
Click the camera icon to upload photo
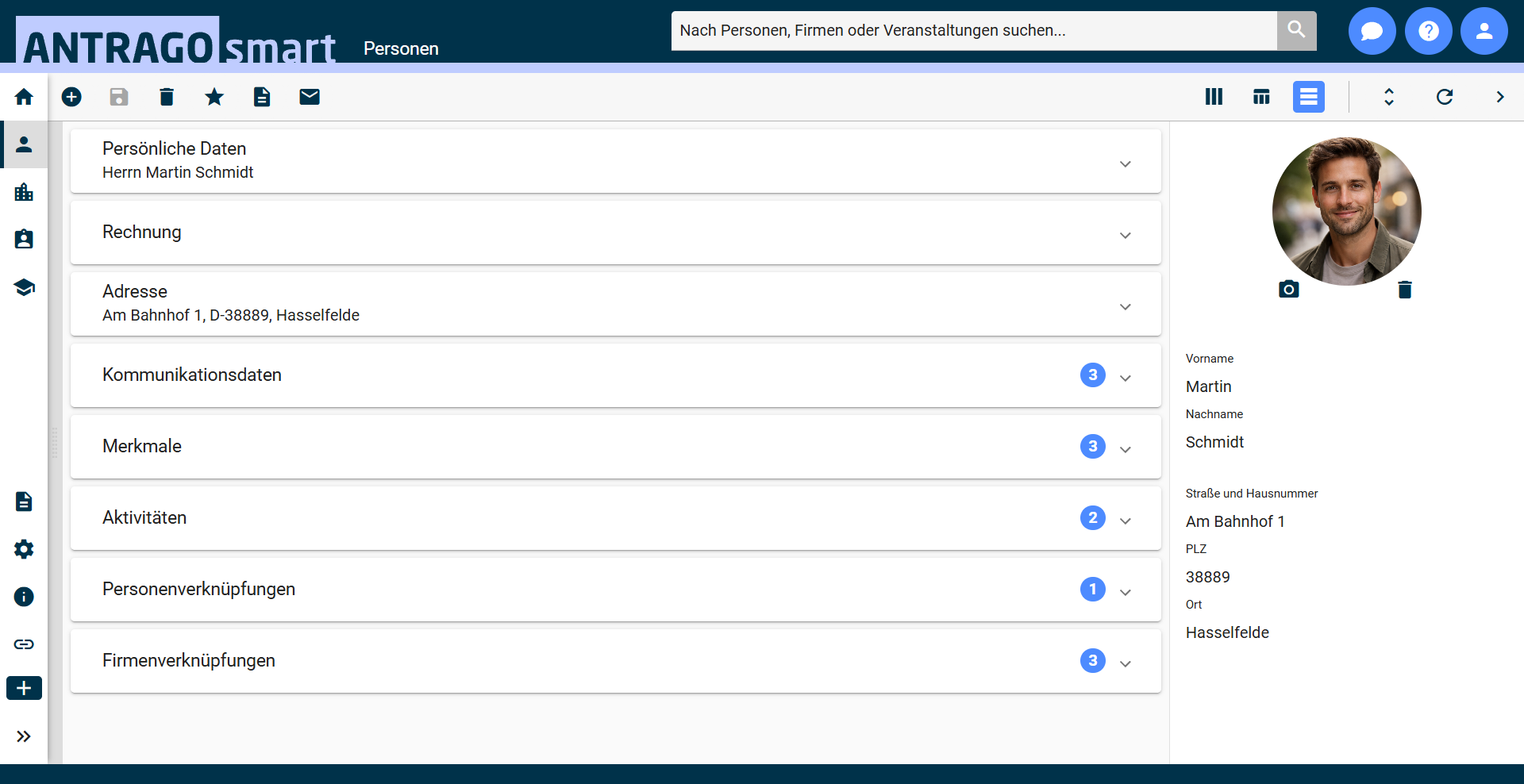point(1289,290)
